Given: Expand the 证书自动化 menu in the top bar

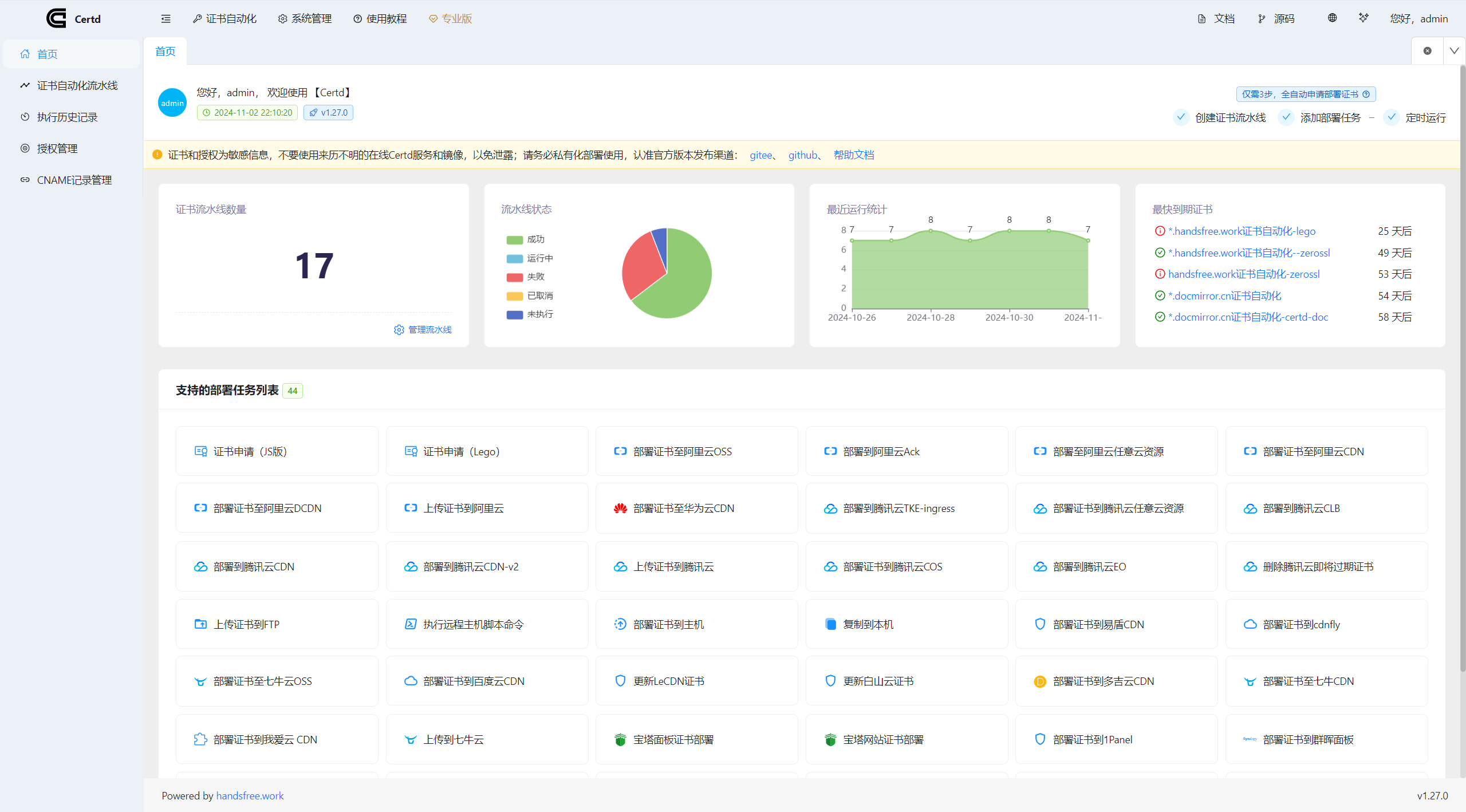Looking at the screenshot, I should (x=224, y=18).
